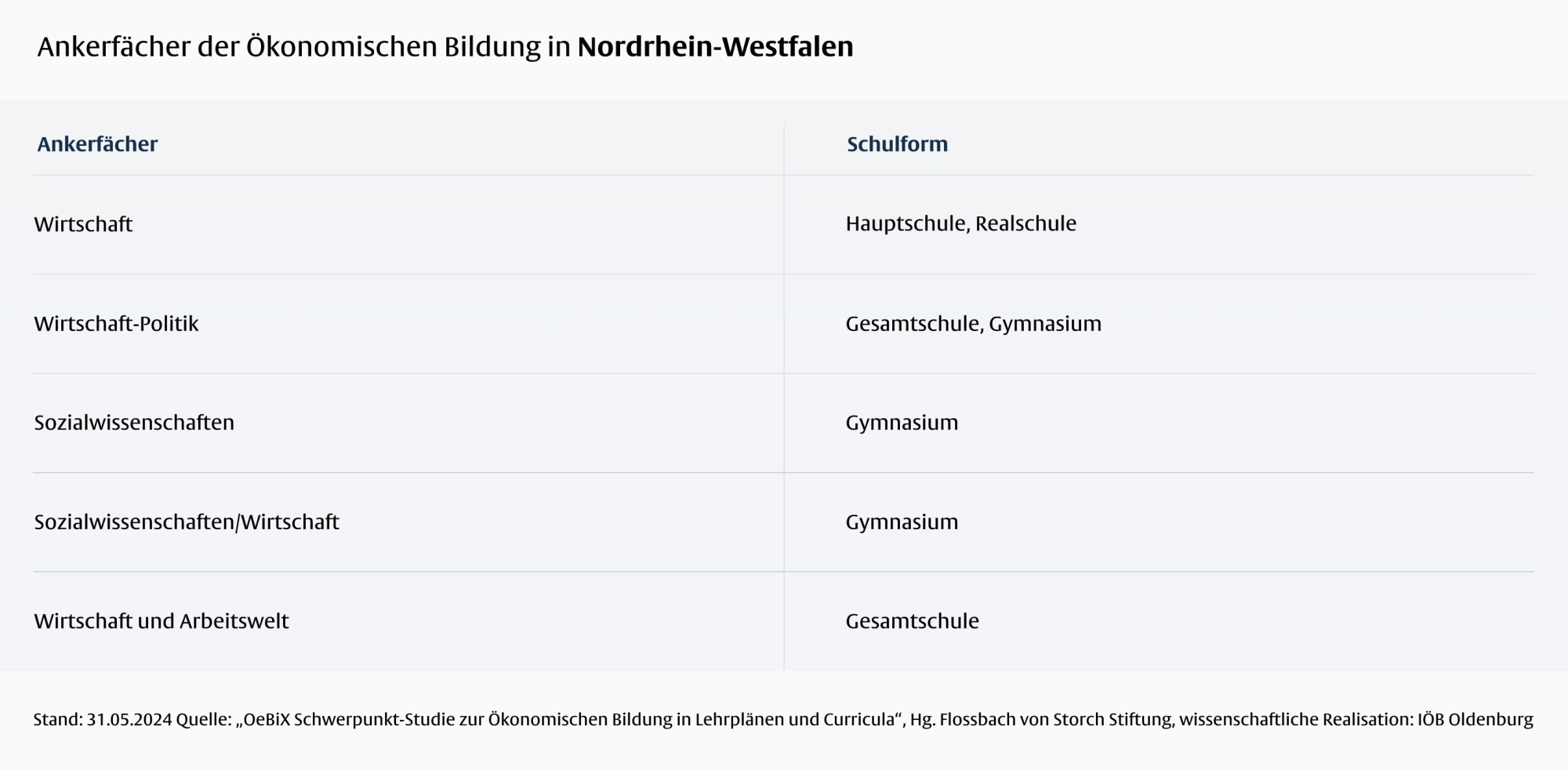This screenshot has height=770, width=1568.
Task: Click Flossbach von Storch Stiftung in footer
Action: coord(1055,720)
